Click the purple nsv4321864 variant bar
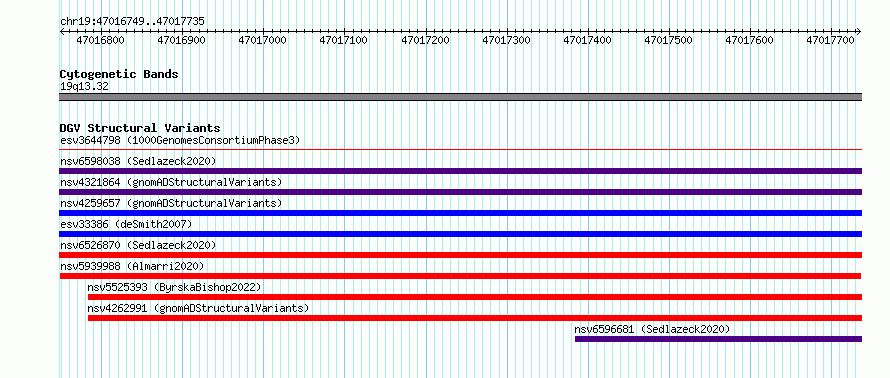 (x=460, y=192)
